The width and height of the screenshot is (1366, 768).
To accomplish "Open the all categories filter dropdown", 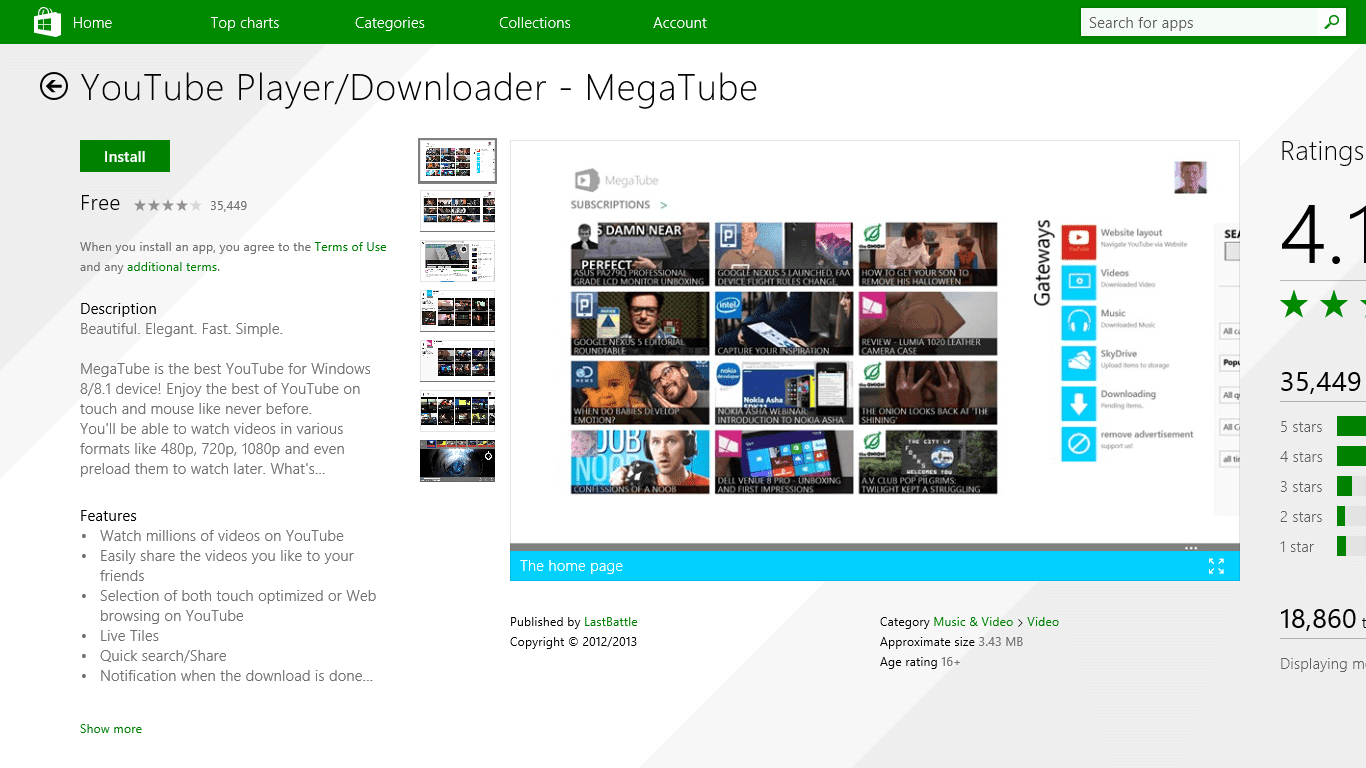I will (x=1228, y=330).
